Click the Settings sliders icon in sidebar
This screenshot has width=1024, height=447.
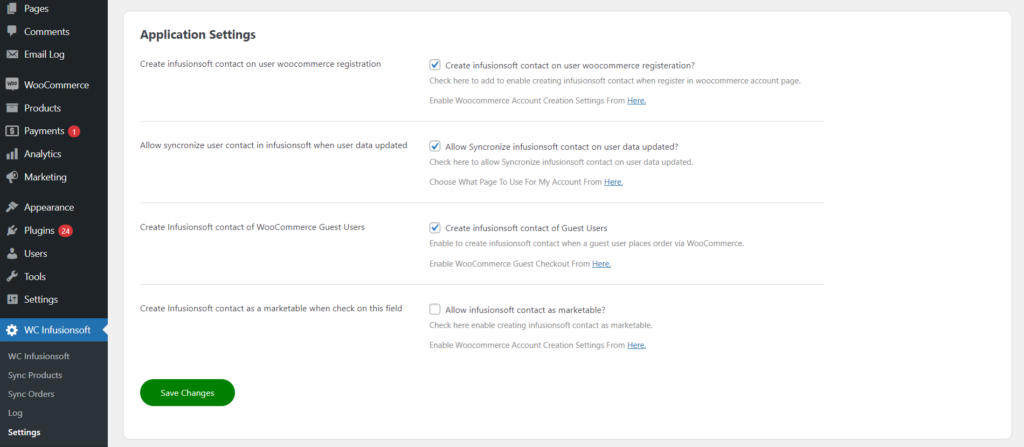12,299
